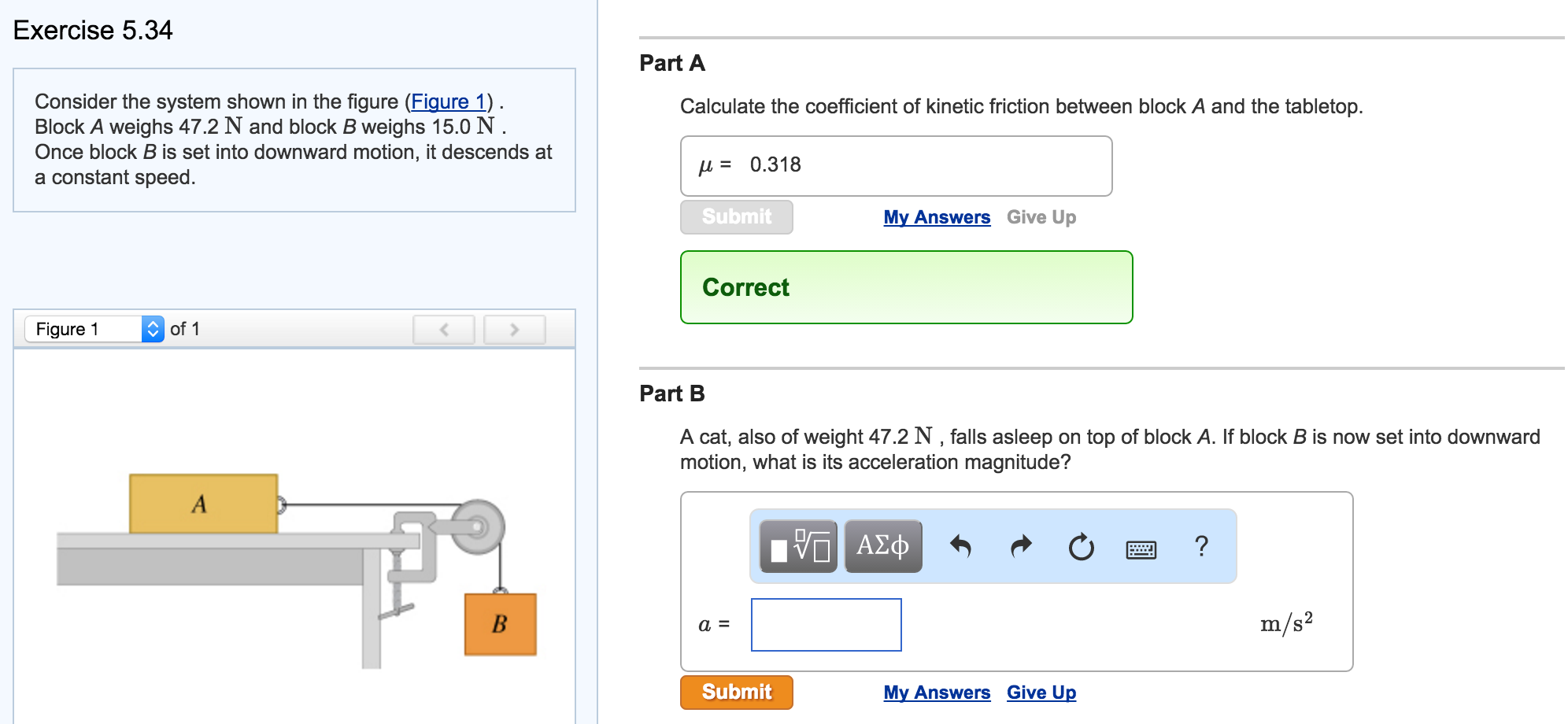Open the equation templates palette
The image size is (1568, 724).
tap(797, 546)
